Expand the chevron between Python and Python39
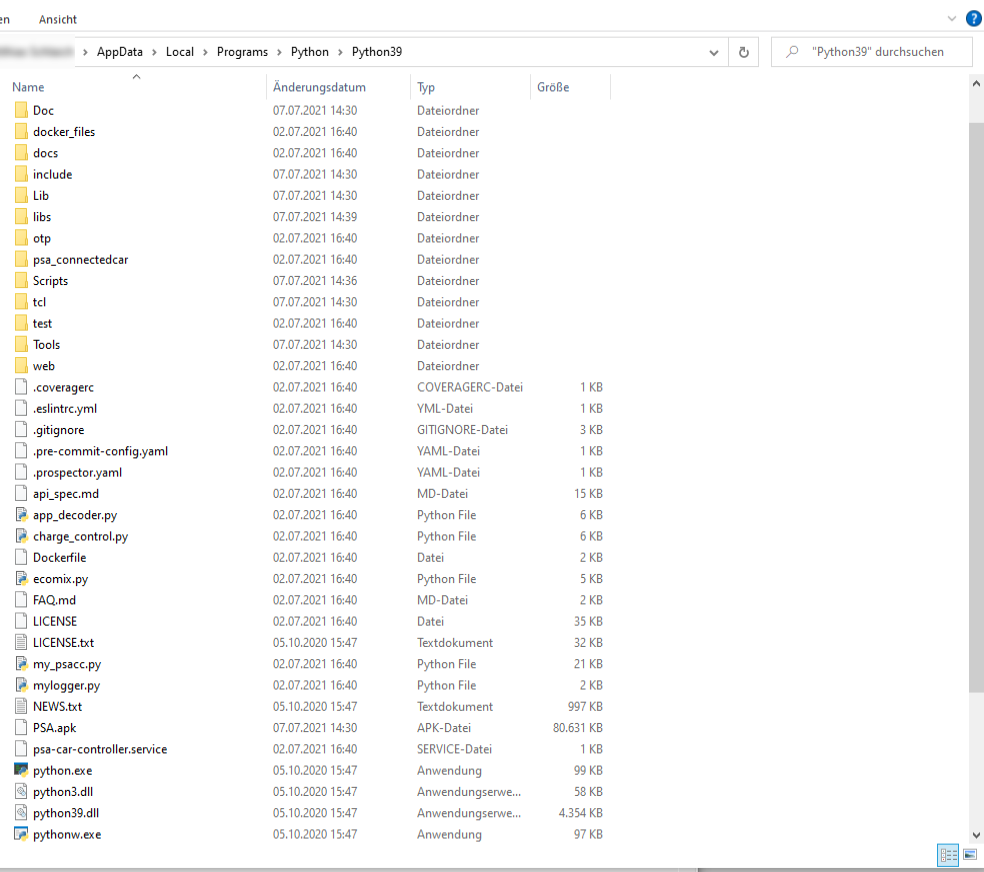The width and height of the screenshot is (984, 872). (x=340, y=52)
